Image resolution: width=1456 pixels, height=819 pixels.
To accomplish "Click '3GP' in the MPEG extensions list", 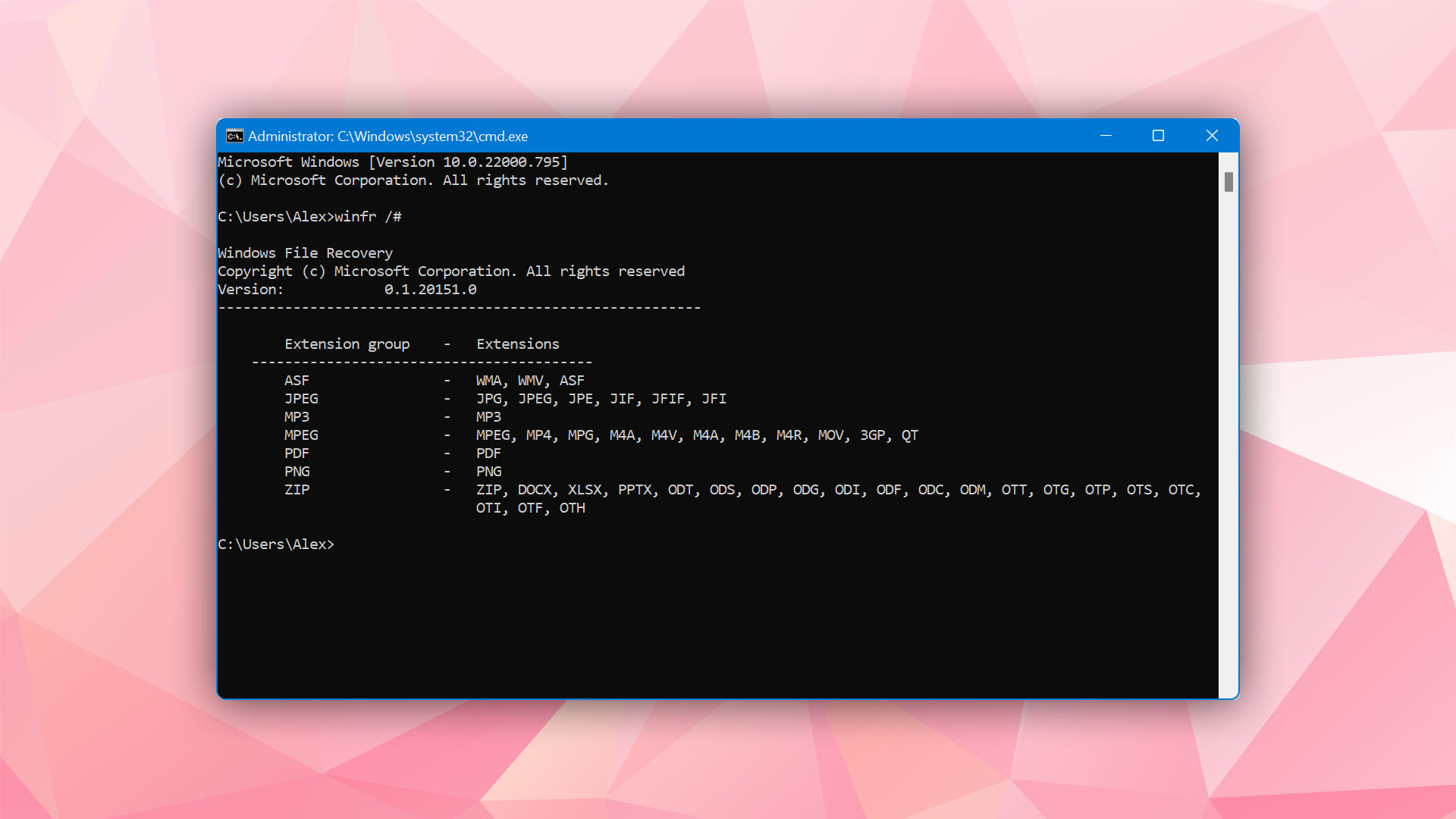I will [872, 435].
